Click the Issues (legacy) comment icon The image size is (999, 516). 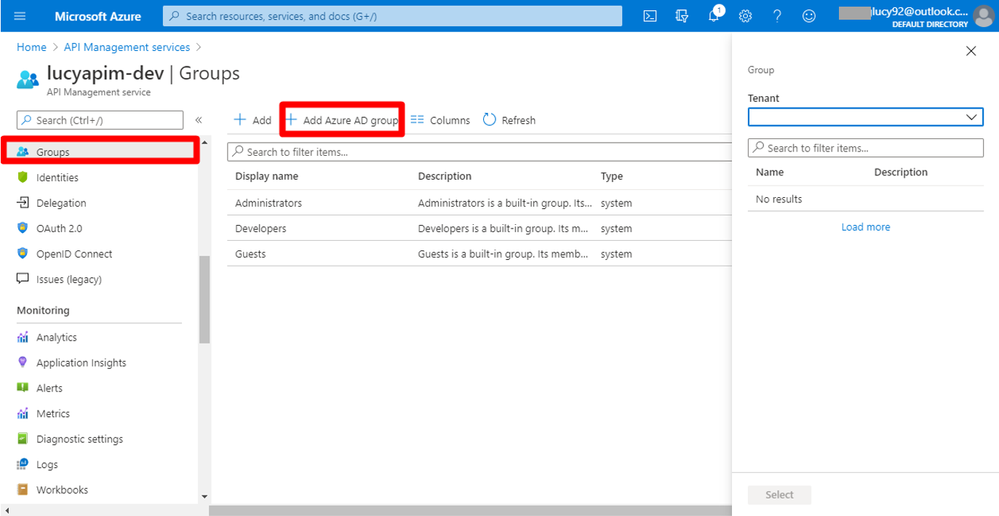(x=23, y=279)
